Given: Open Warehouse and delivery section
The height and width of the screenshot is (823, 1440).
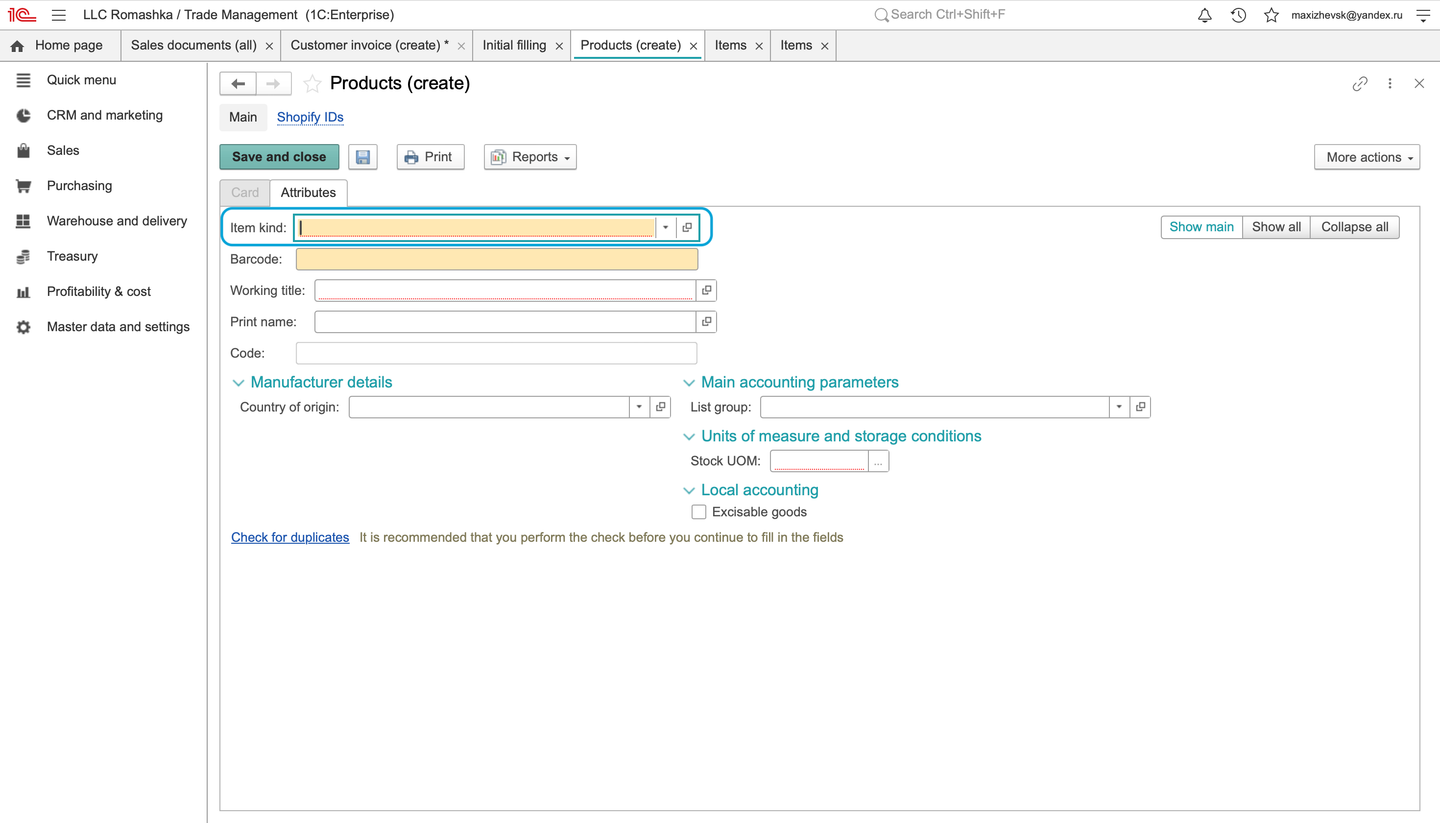Looking at the screenshot, I should 117,221.
